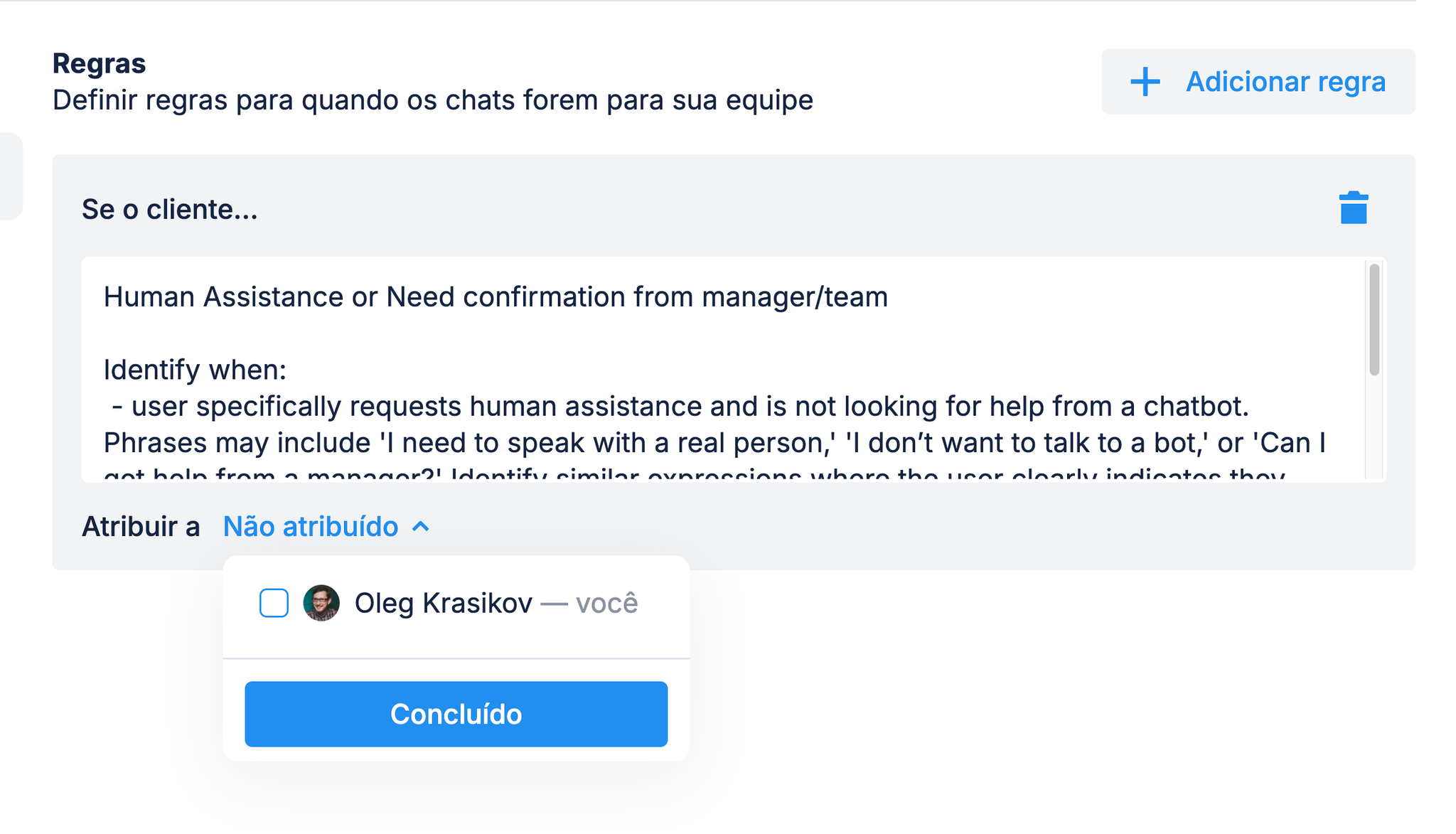This screenshot has width=1456, height=834.
Task: Click the "Human Assistance" first line of rule
Action: [x=496, y=296]
